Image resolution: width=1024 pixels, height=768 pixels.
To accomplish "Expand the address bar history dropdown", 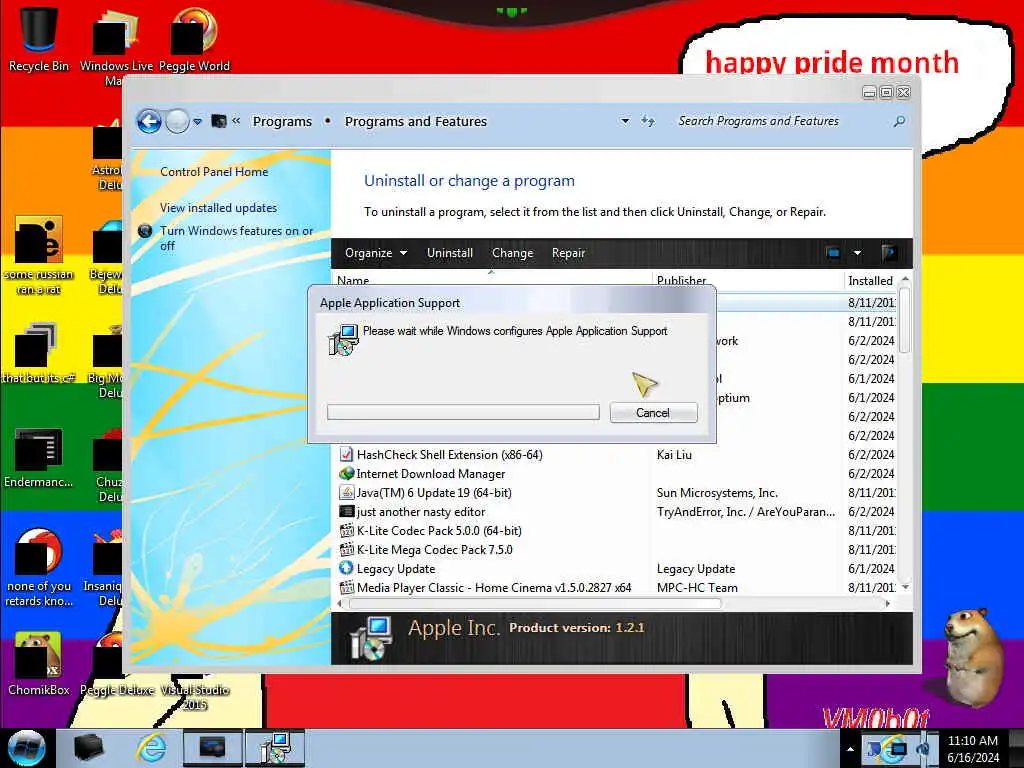I will coord(625,121).
